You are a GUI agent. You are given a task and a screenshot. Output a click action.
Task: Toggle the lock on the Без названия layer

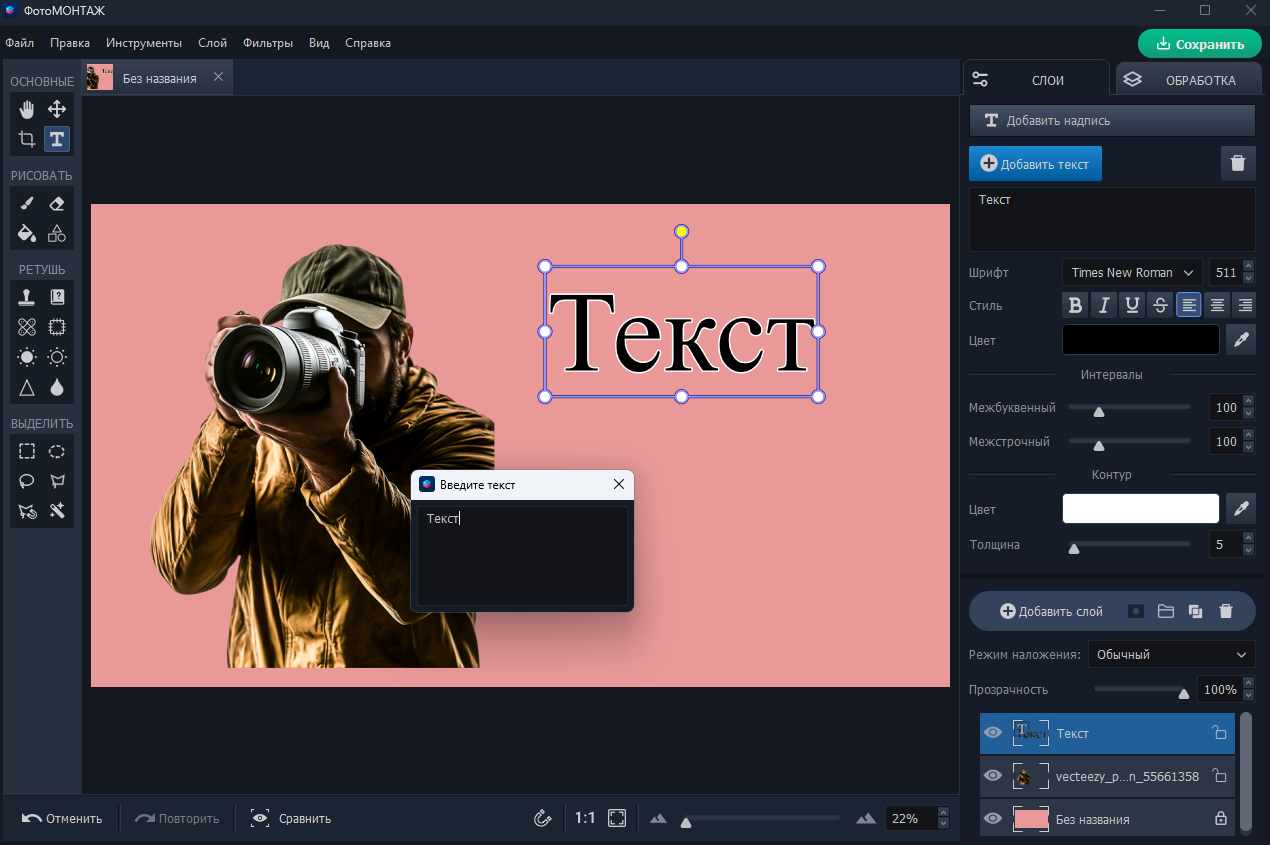[x=1220, y=818]
